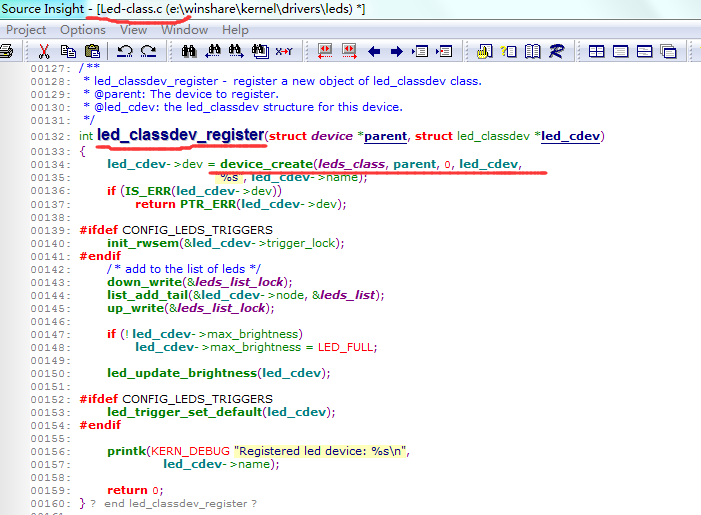Viewport: 701px width, 515px height.
Task: Open the Search binoculars icon
Action: [189, 51]
